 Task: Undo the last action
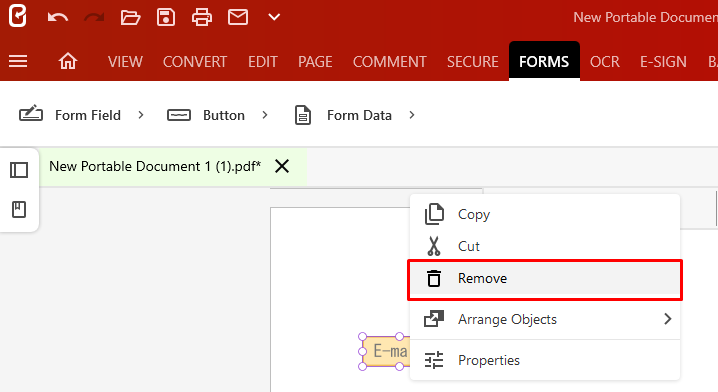point(58,18)
